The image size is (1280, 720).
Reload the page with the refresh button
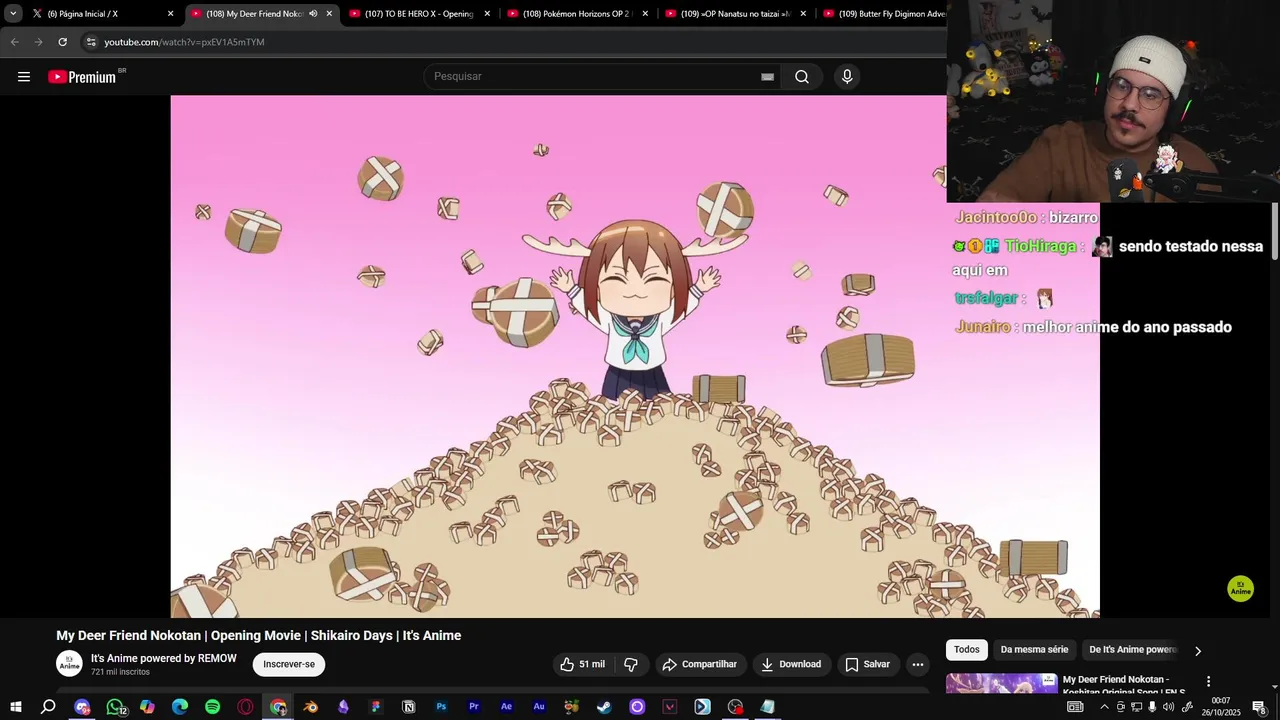click(62, 42)
